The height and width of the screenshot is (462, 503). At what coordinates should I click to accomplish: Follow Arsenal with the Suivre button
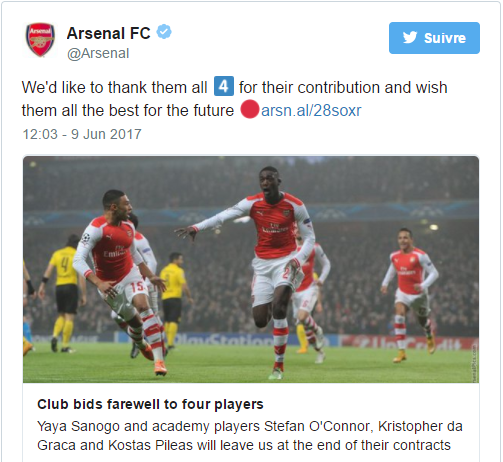pos(434,38)
